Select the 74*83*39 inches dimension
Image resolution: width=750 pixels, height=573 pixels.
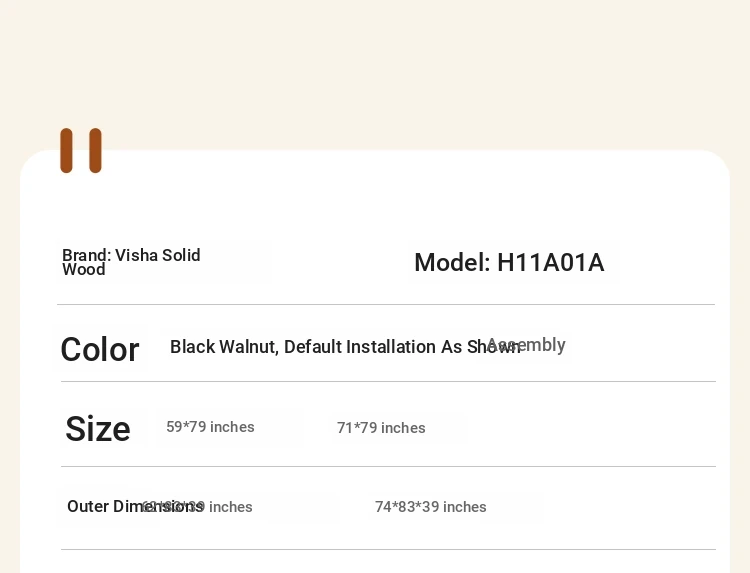point(430,507)
